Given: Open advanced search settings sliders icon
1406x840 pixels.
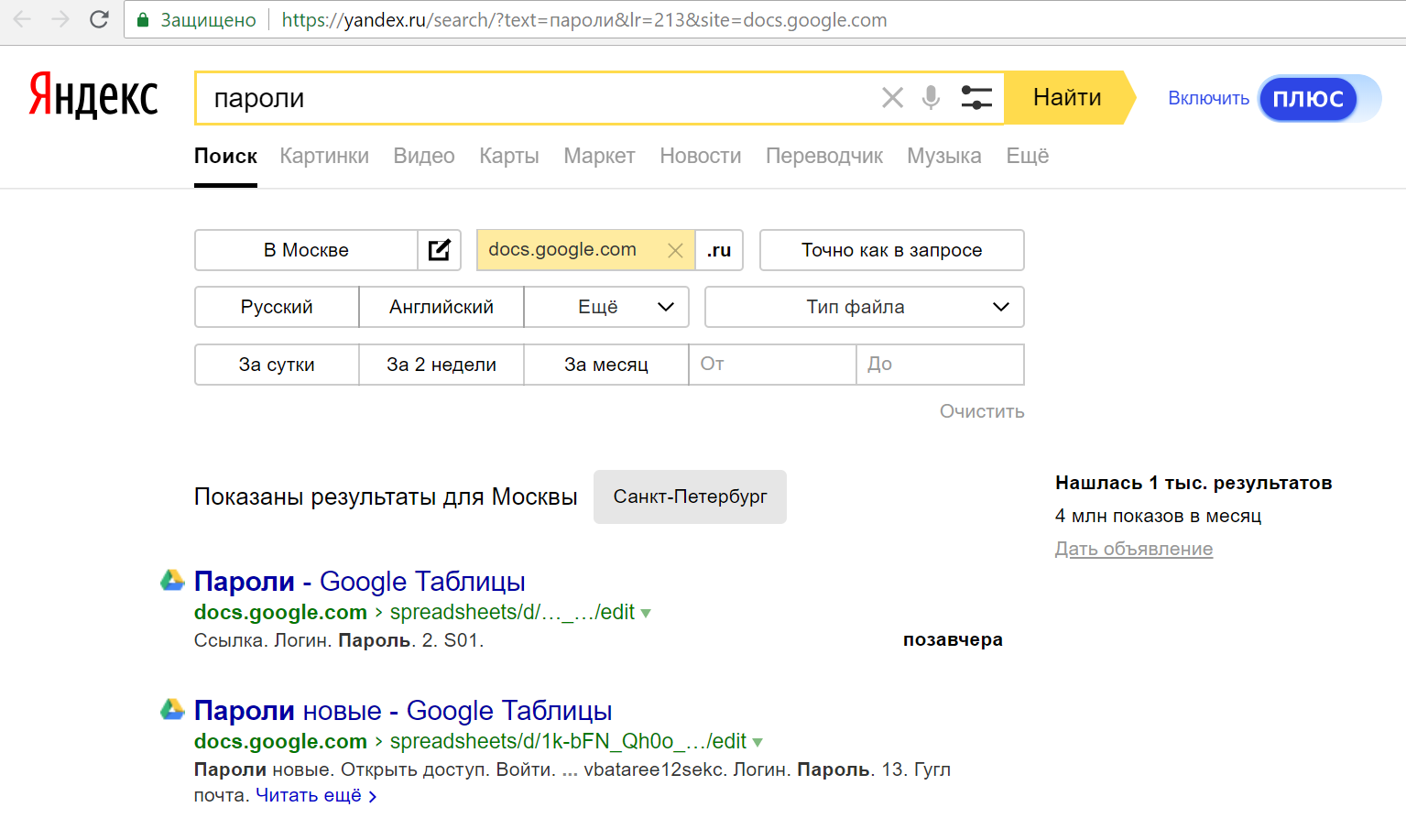Looking at the screenshot, I should click(976, 97).
